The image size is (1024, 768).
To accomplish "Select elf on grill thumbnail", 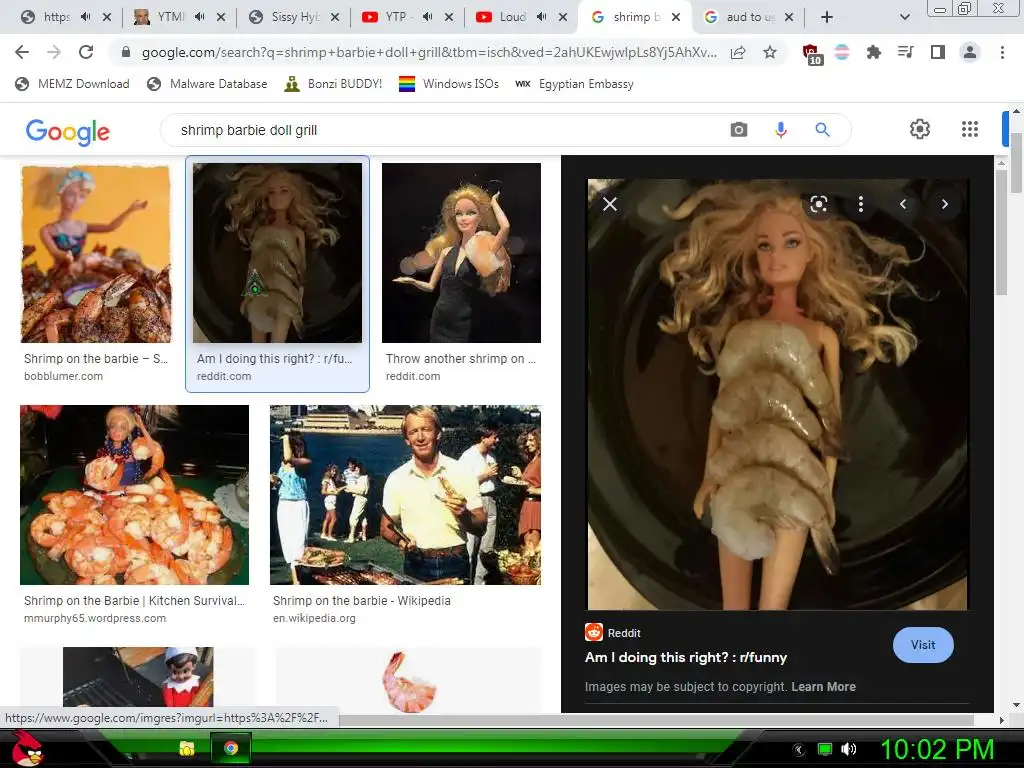I will tap(138, 677).
